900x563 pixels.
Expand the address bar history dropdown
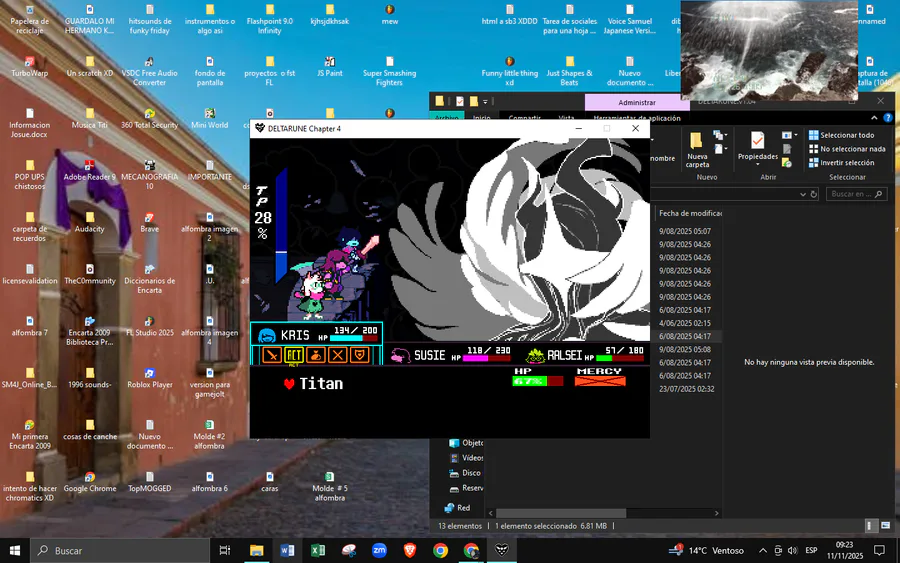(803, 194)
